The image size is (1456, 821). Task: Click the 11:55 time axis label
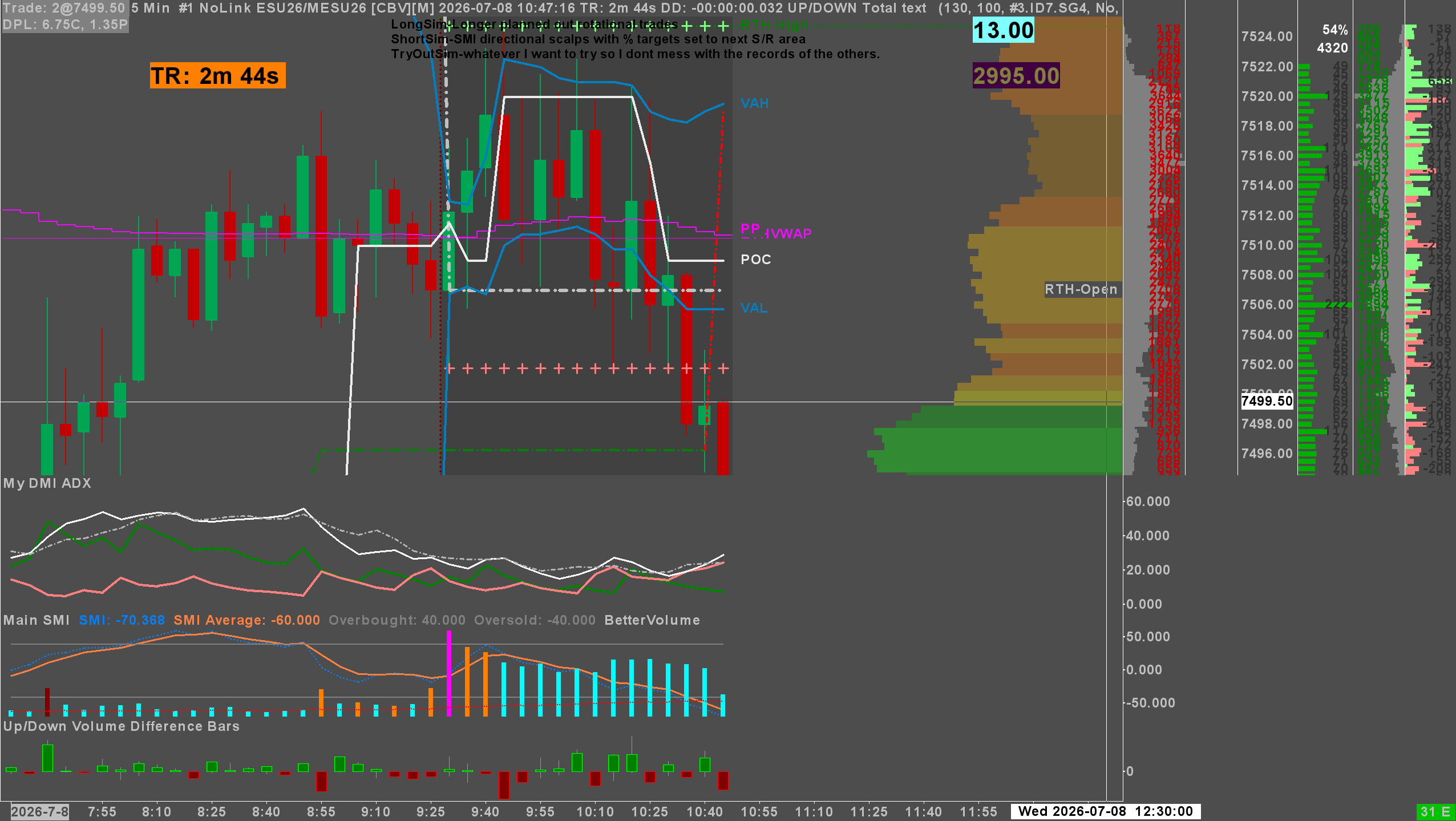click(978, 811)
